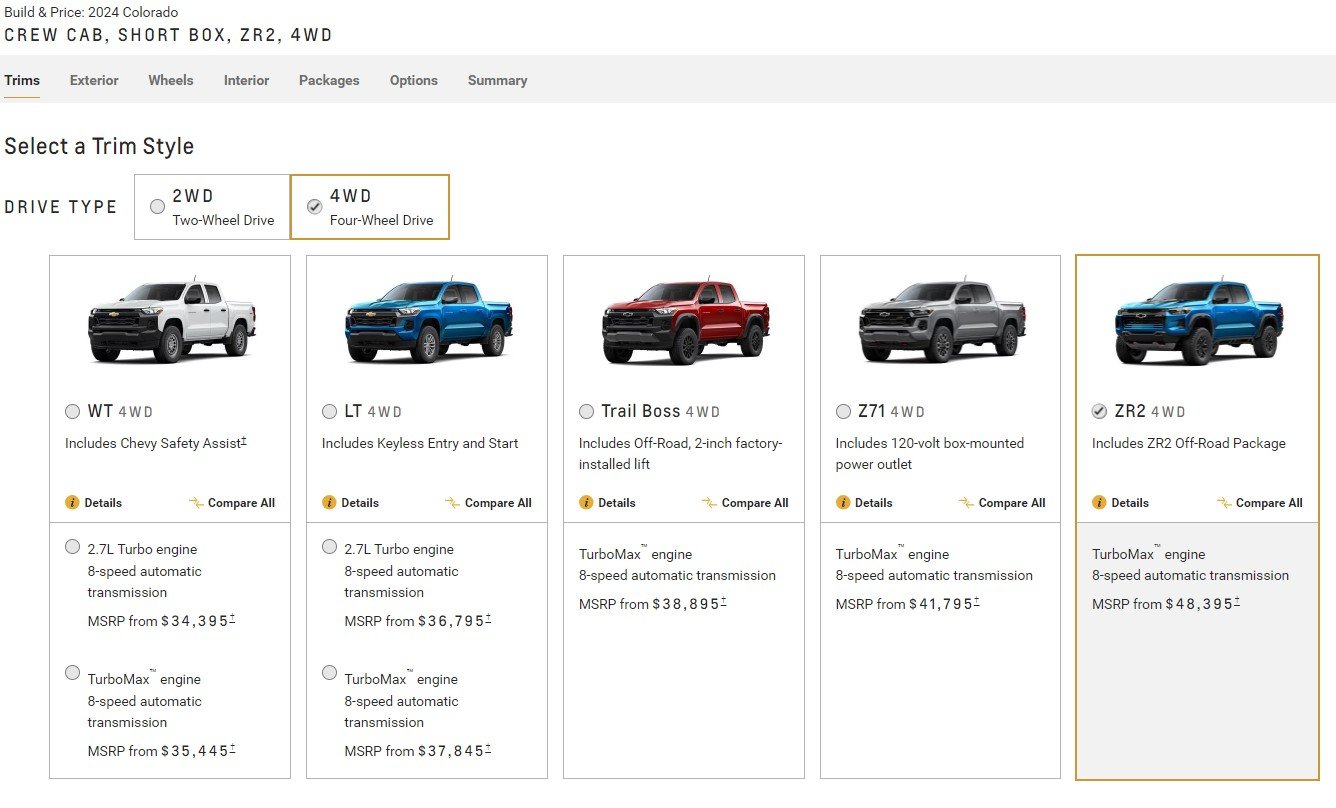Screen dimensions: 1336x808
Task: Select the Z71 4WD trim radio button
Action: pos(843,412)
